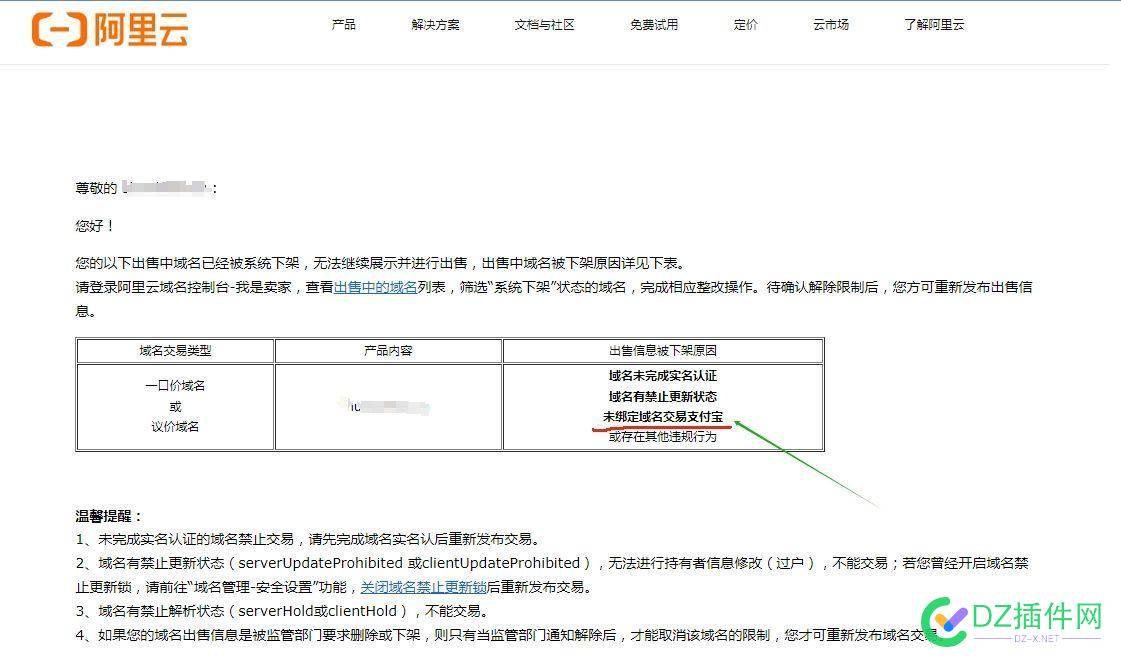The width and height of the screenshot is (1121, 662).
Task: Open 了解阿里云 in the navigation
Action: [934, 25]
